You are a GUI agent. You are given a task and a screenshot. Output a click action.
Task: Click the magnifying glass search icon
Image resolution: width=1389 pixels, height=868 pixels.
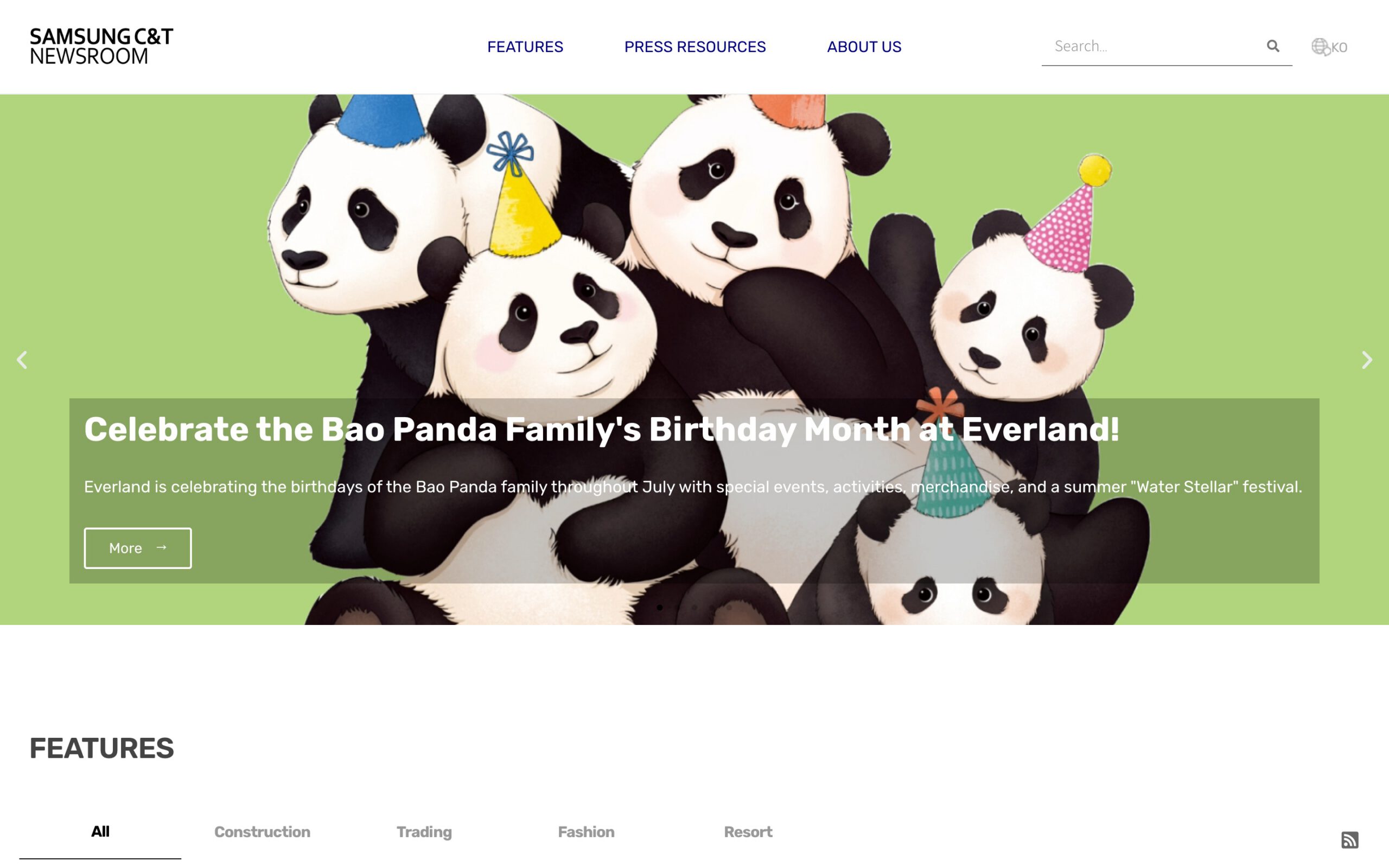click(1272, 46)
